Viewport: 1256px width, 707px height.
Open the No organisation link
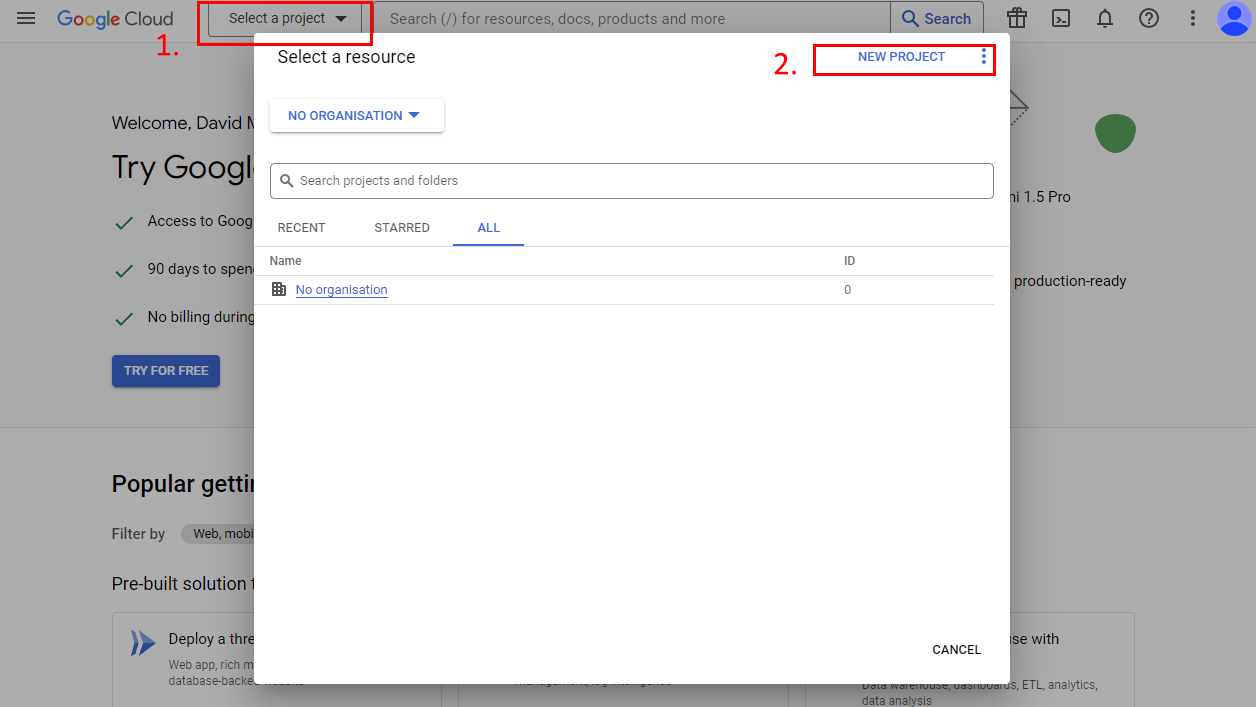coord(341,290)
